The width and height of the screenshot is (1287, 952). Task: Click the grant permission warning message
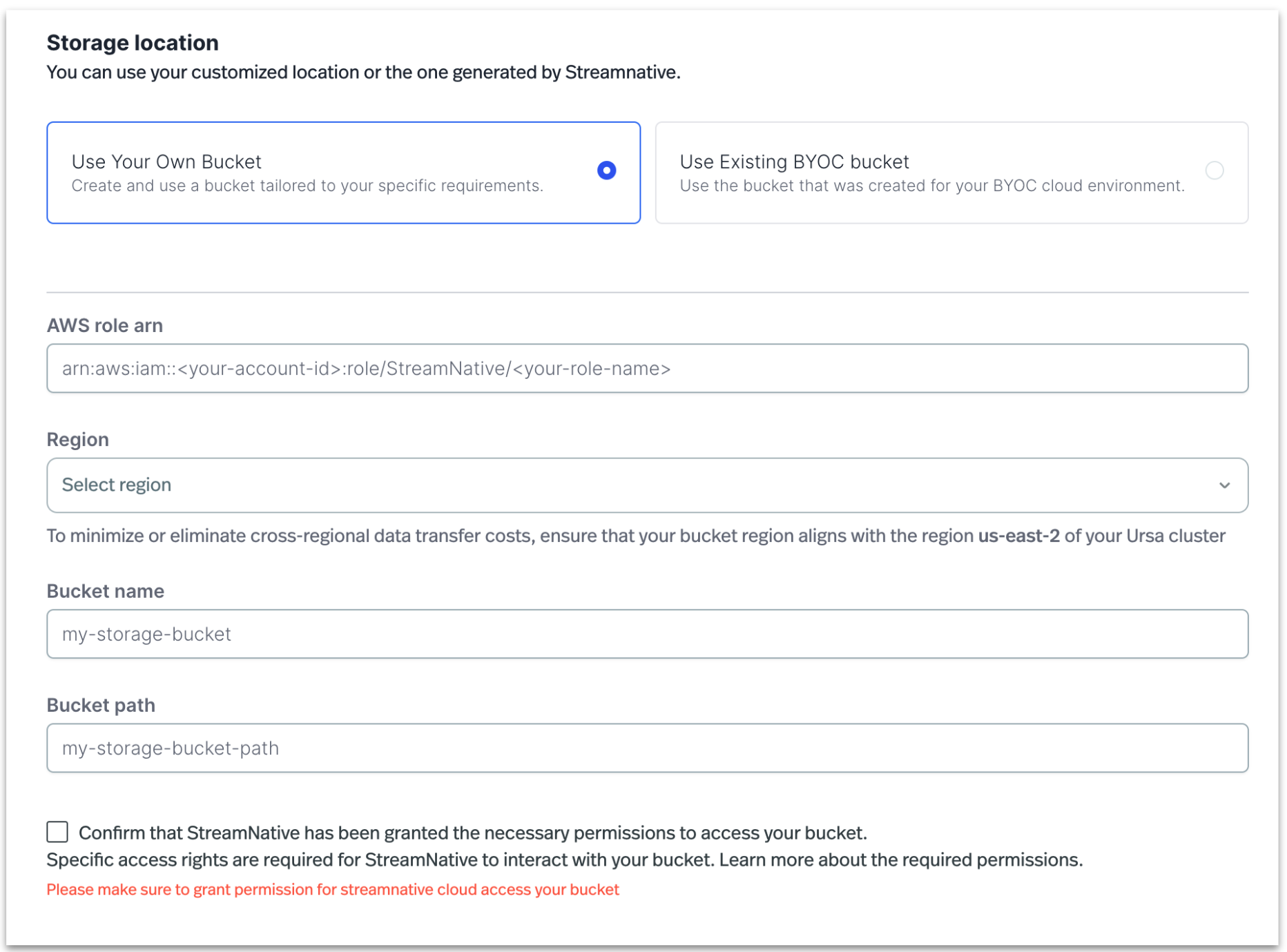(333, 889)
